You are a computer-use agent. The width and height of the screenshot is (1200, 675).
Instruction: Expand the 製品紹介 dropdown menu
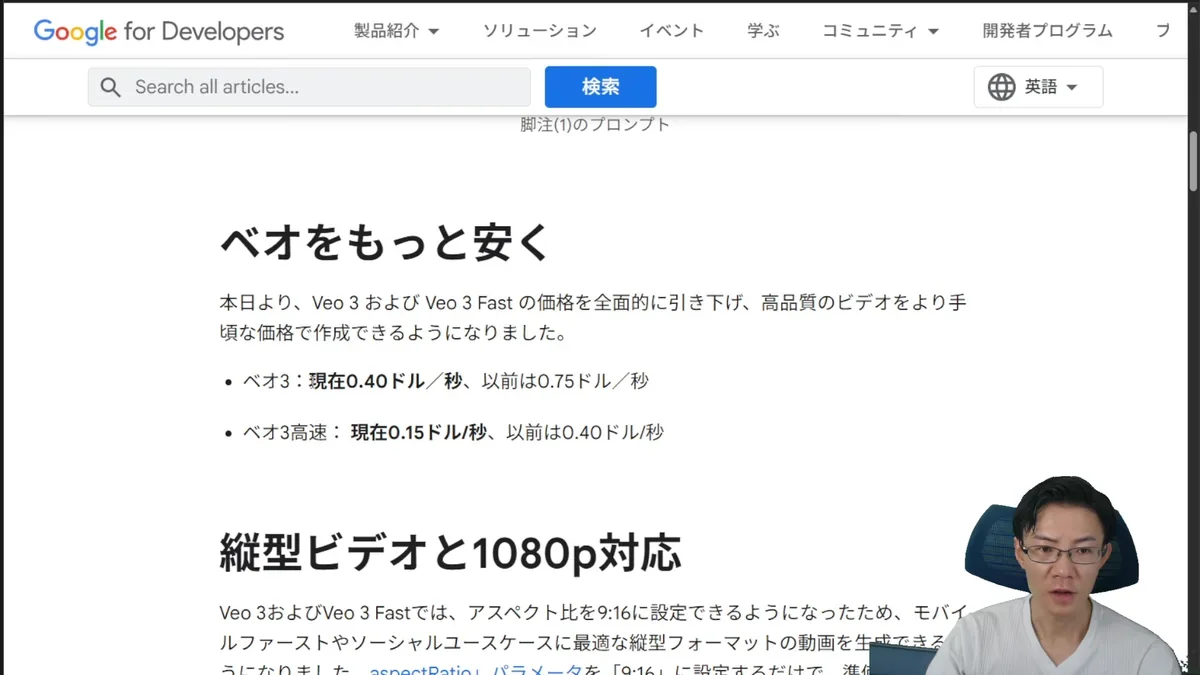(396, 31)
